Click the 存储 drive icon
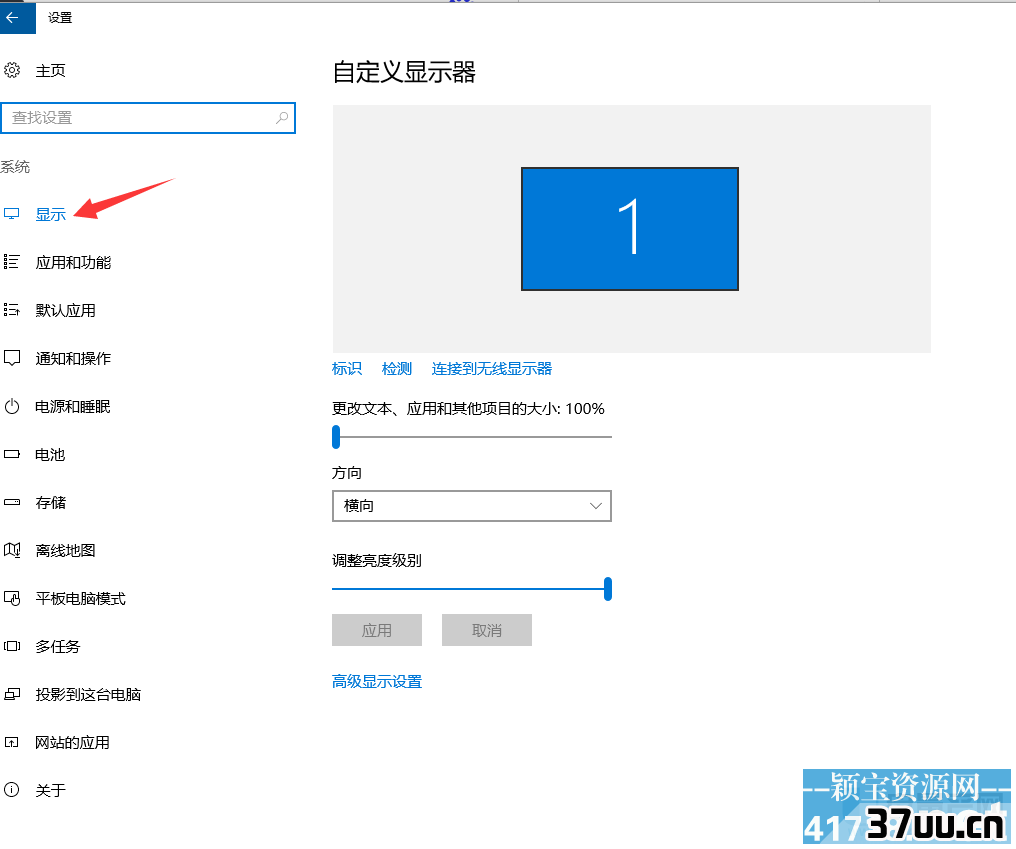Viewport: 1016px width, 849px height. point(12,502)
